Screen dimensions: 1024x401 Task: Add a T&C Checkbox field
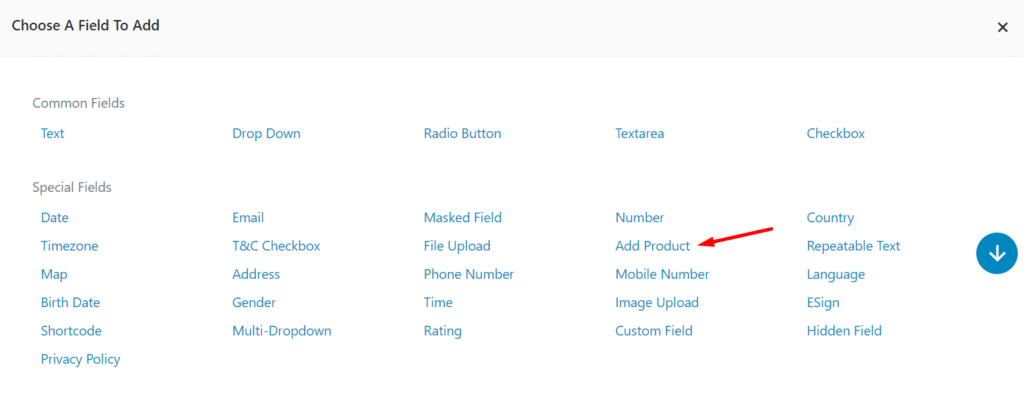(x=276, y=246)
